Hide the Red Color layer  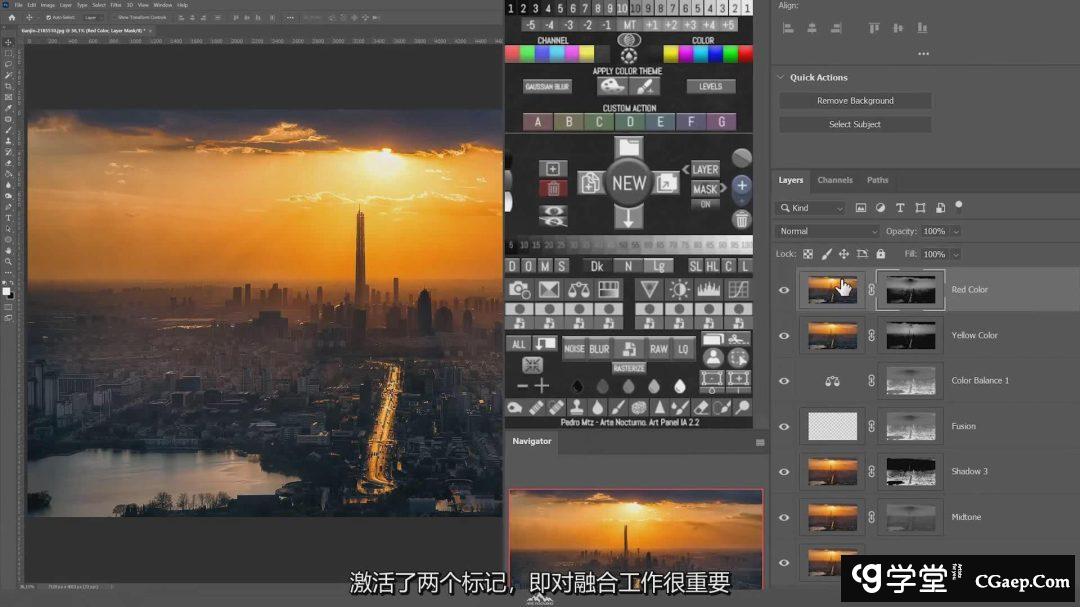pos(784,290)
